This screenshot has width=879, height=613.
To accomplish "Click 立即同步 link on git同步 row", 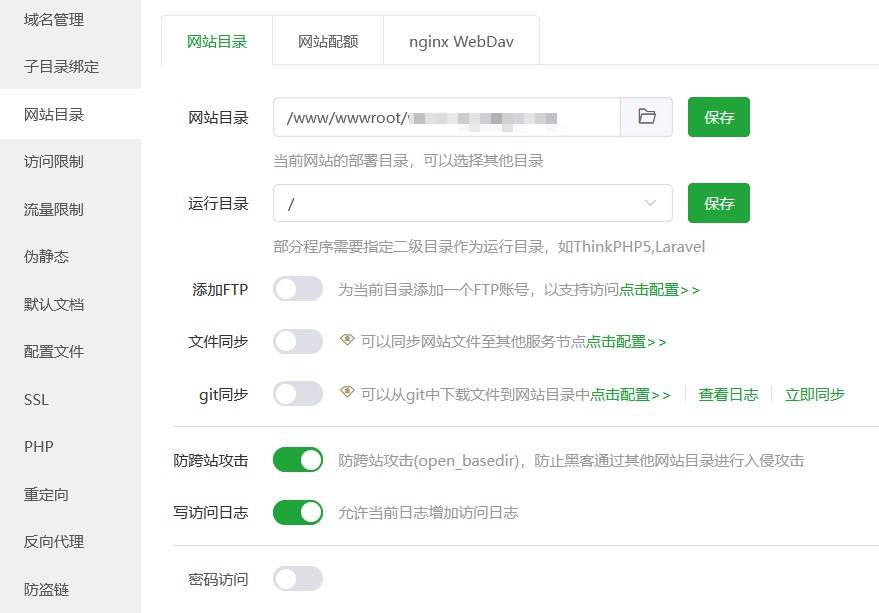I will [815, 395].
